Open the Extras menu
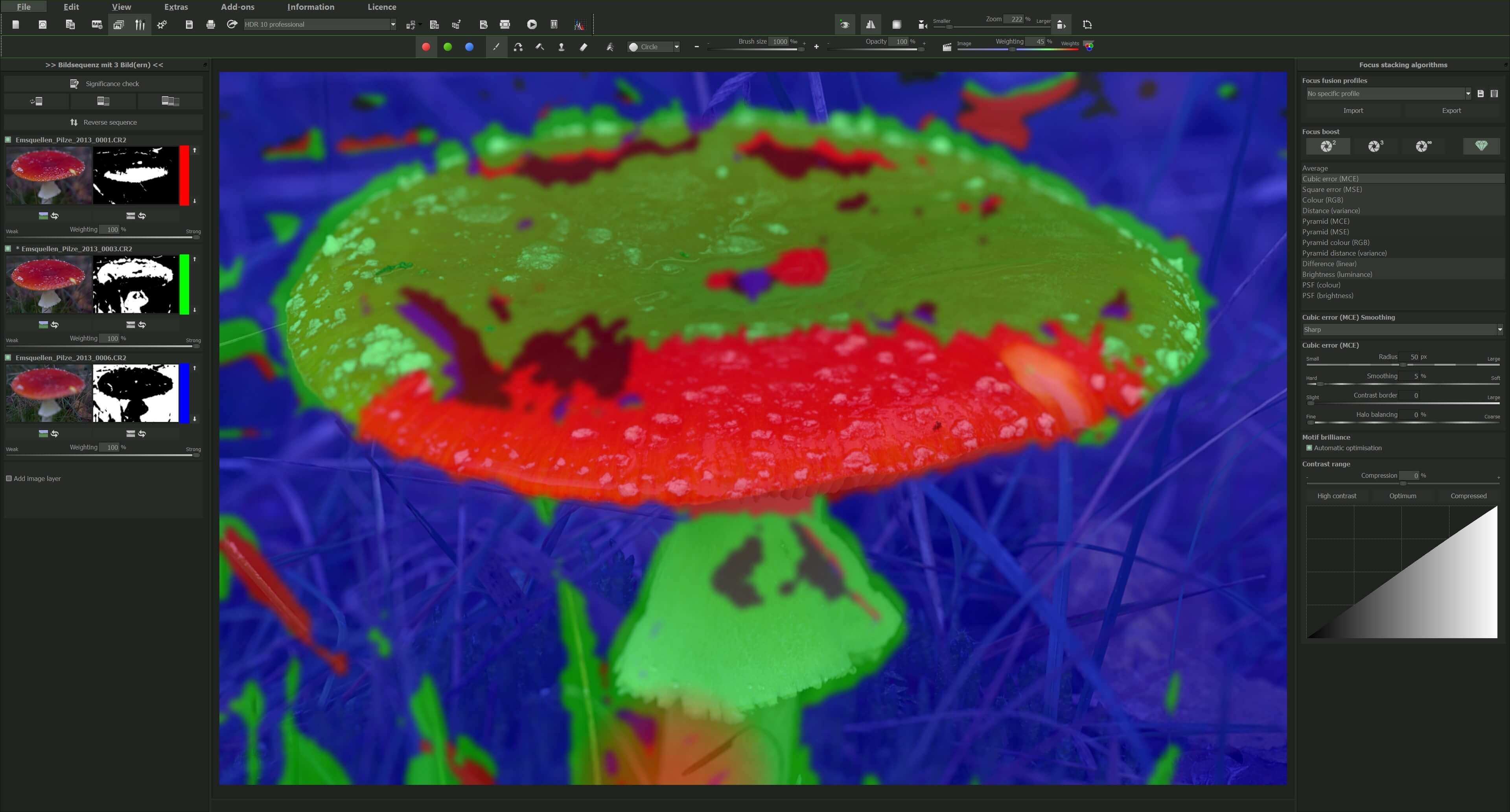The width and height of the screenshot is (1510, 812). pyautogui.click(x=176, y=7)
